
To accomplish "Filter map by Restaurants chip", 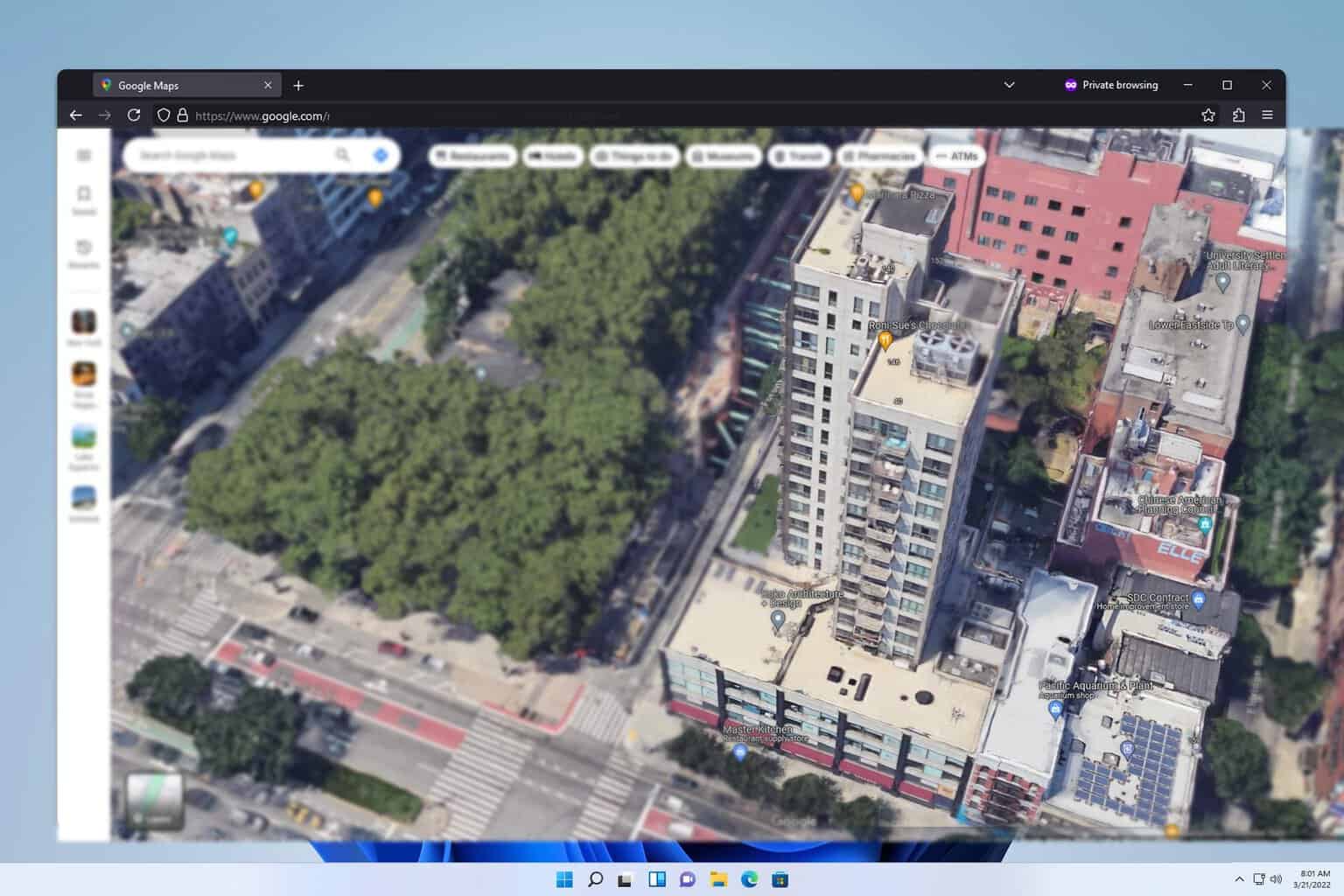I will click(x=472, y=156).
